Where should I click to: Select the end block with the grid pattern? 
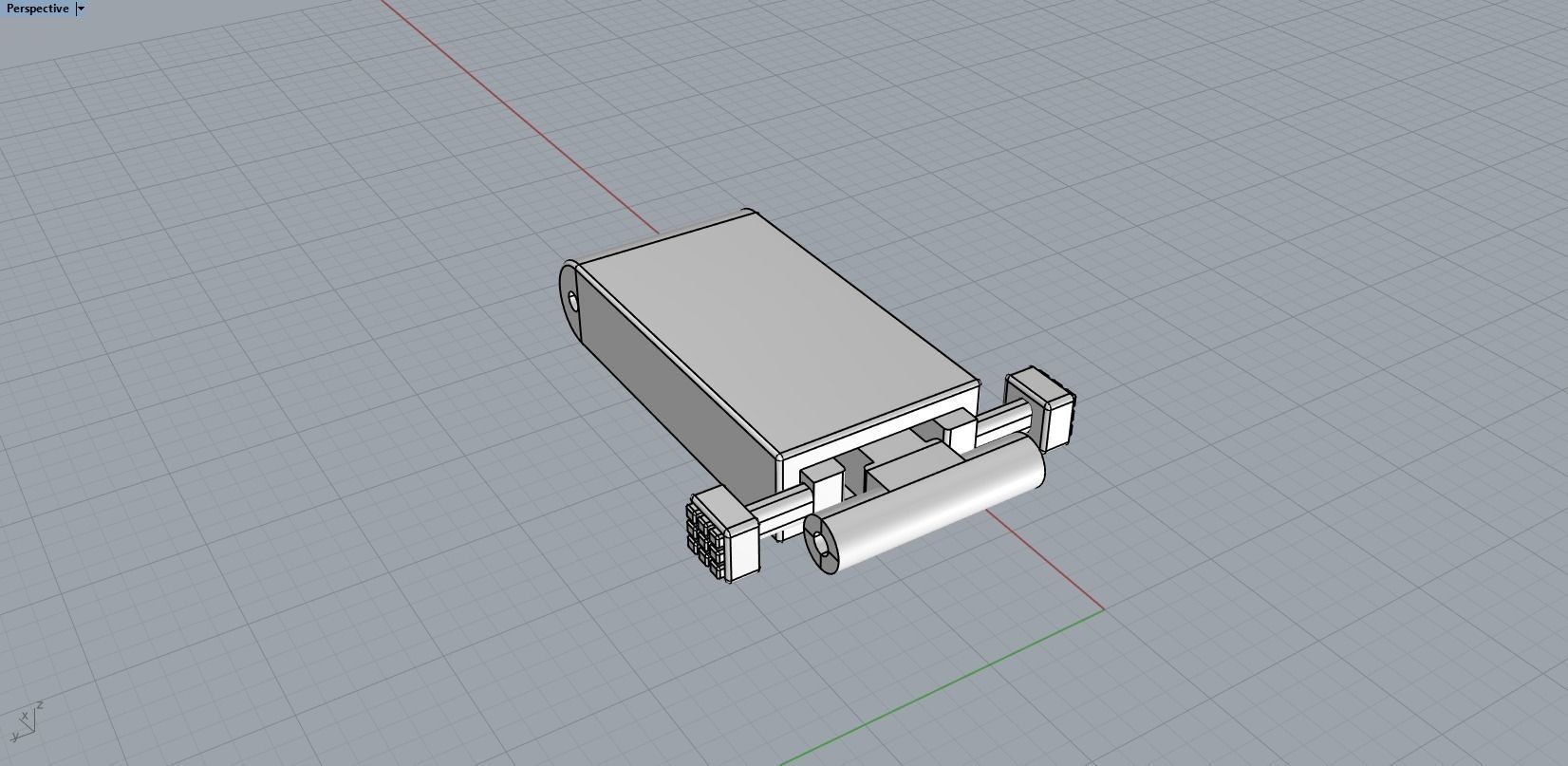[x=723, y=532]
